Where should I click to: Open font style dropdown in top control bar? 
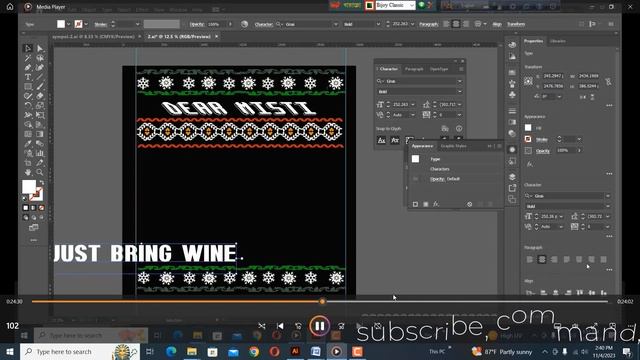coord(378,24)
